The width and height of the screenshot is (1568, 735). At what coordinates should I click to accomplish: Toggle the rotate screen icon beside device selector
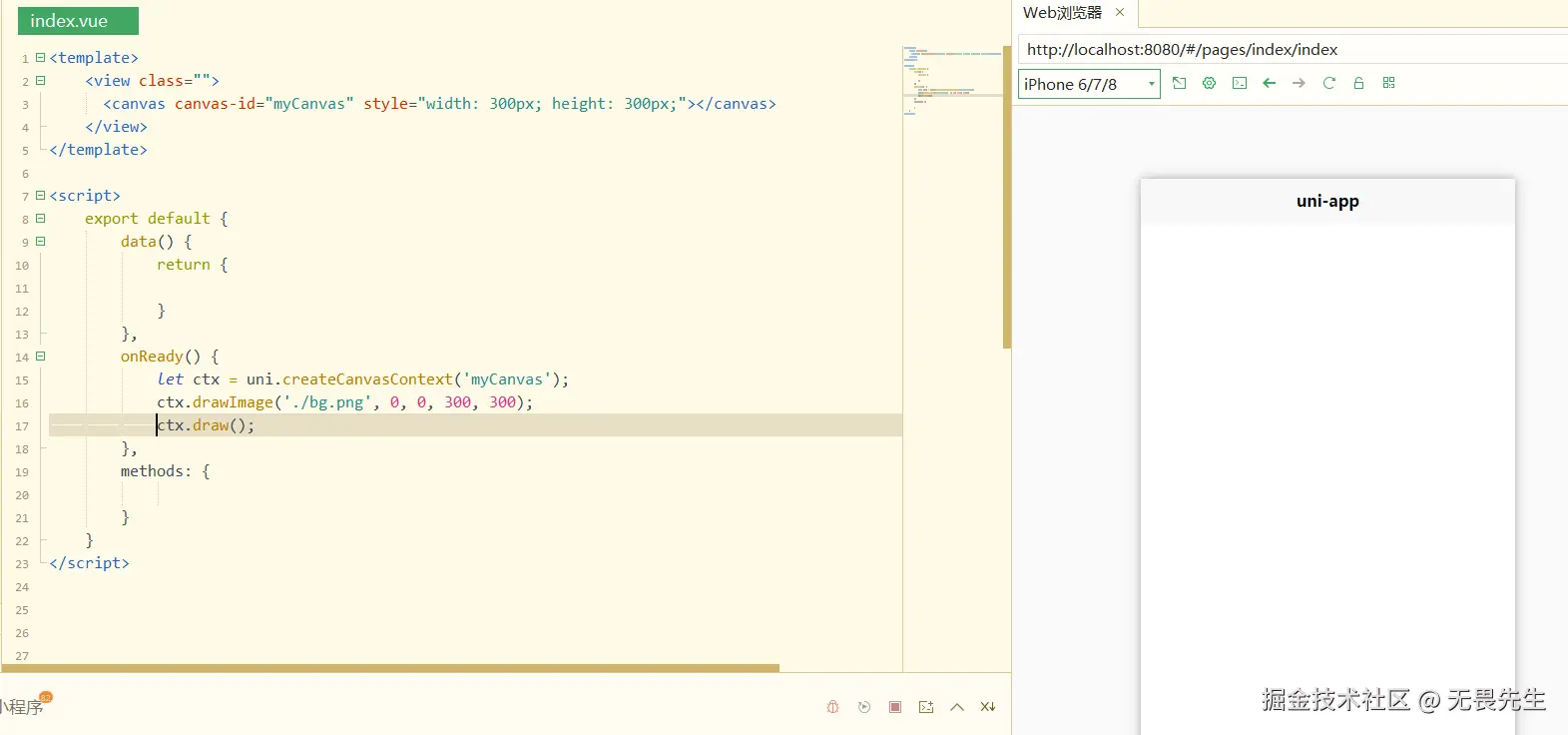(x=1179, y=84)
